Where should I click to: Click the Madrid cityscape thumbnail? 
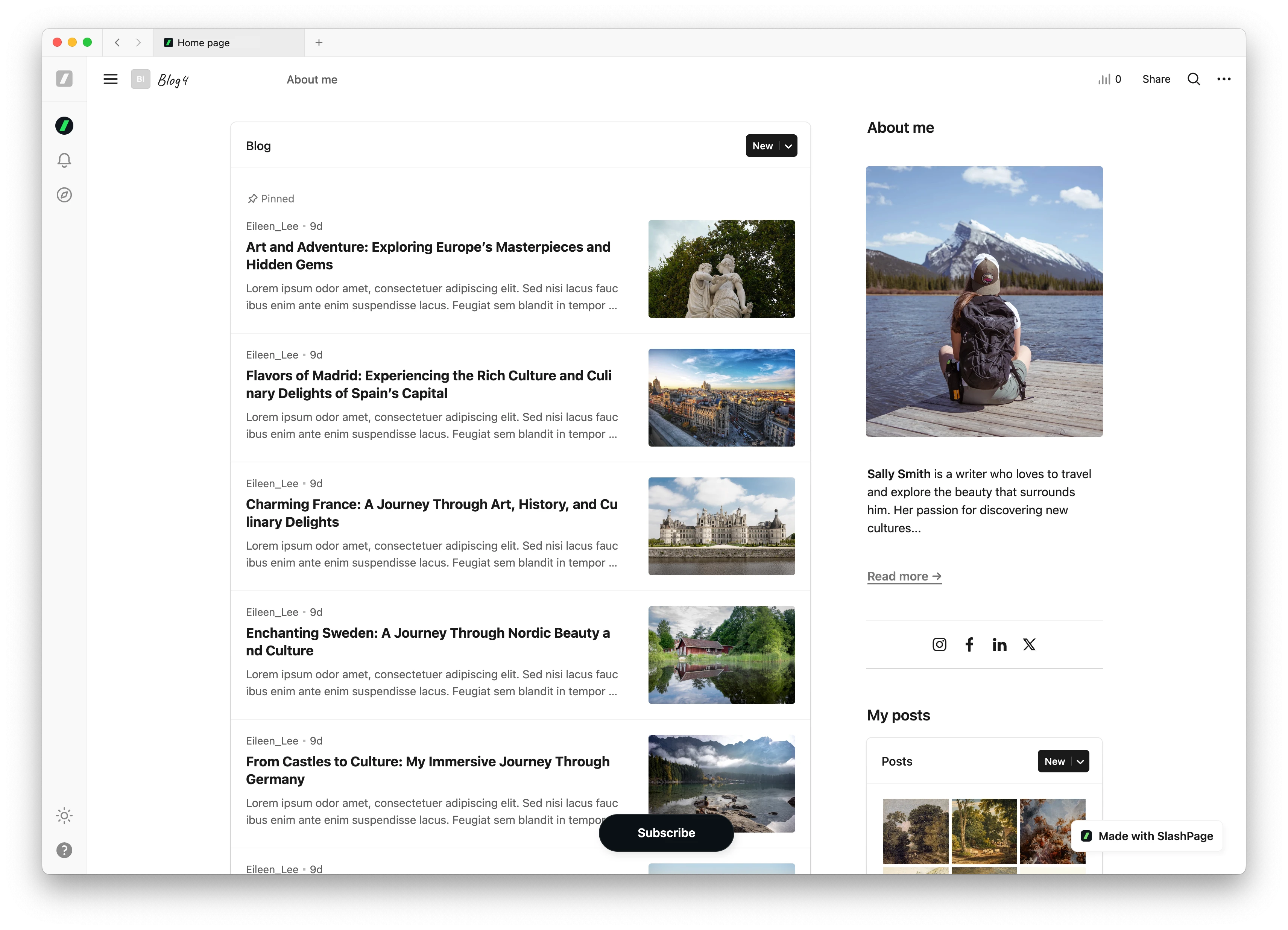721,398
